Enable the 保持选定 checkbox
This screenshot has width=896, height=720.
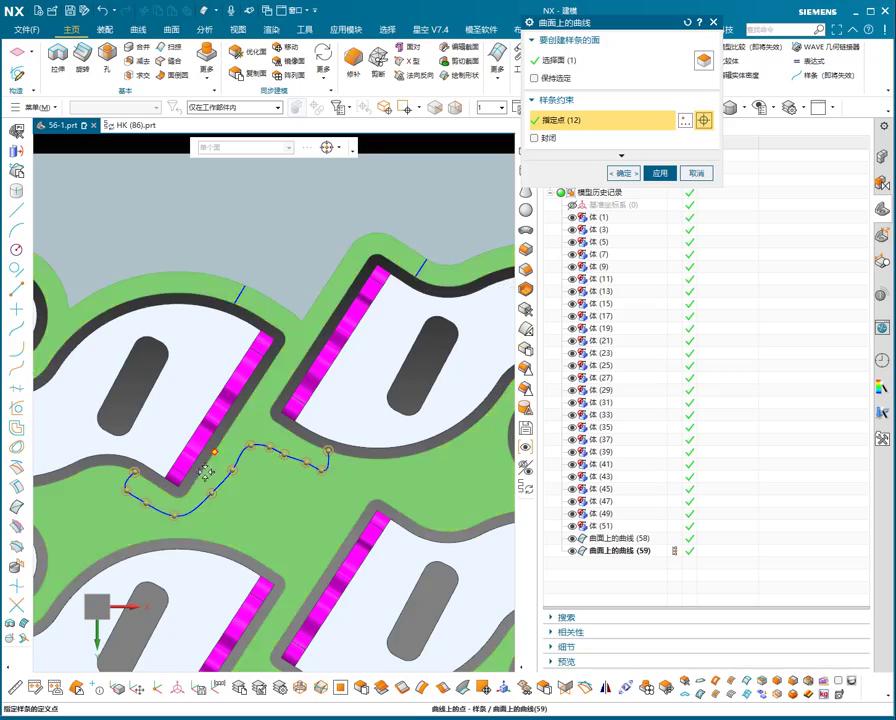(534, 78)
